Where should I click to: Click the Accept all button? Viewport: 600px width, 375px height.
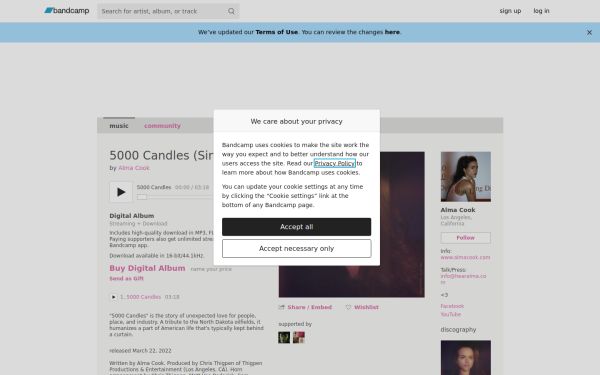click(297, 227)
